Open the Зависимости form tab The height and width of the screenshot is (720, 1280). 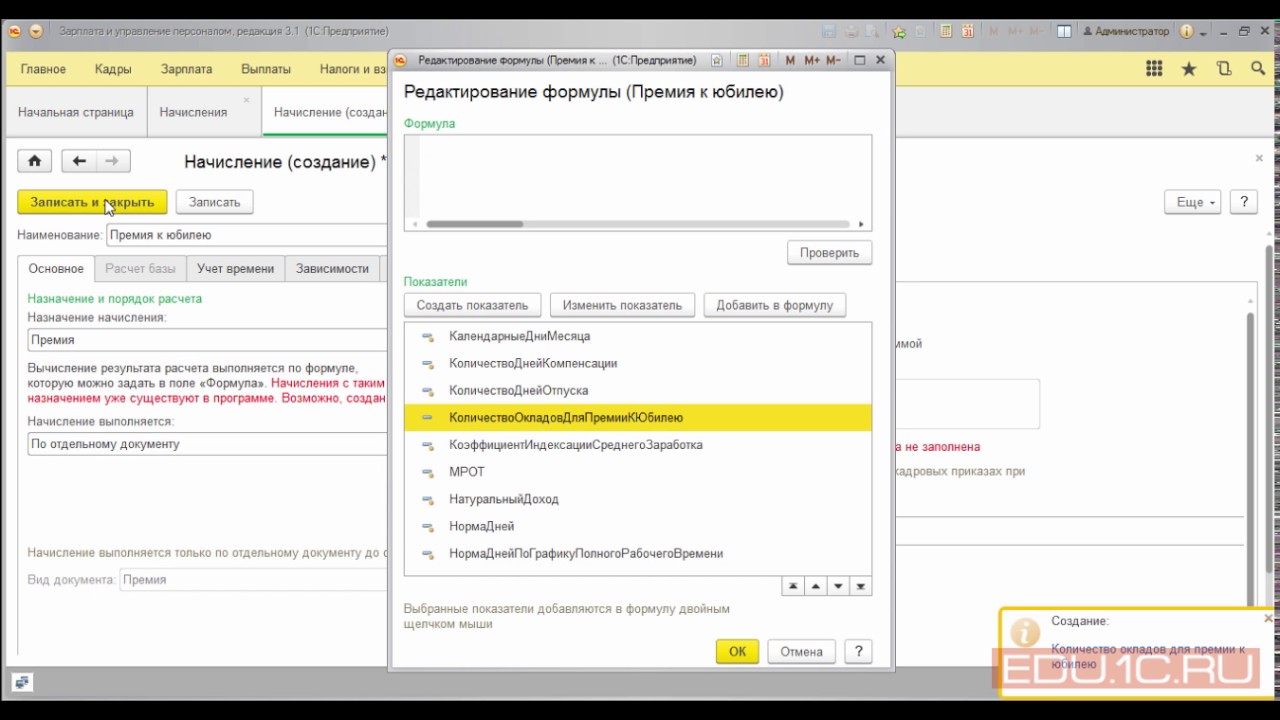pos(332,268)
